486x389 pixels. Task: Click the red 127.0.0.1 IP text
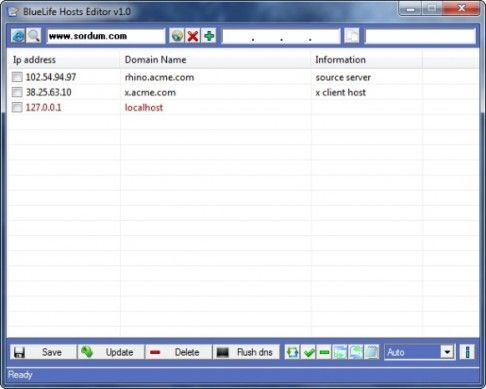point(43,107)
